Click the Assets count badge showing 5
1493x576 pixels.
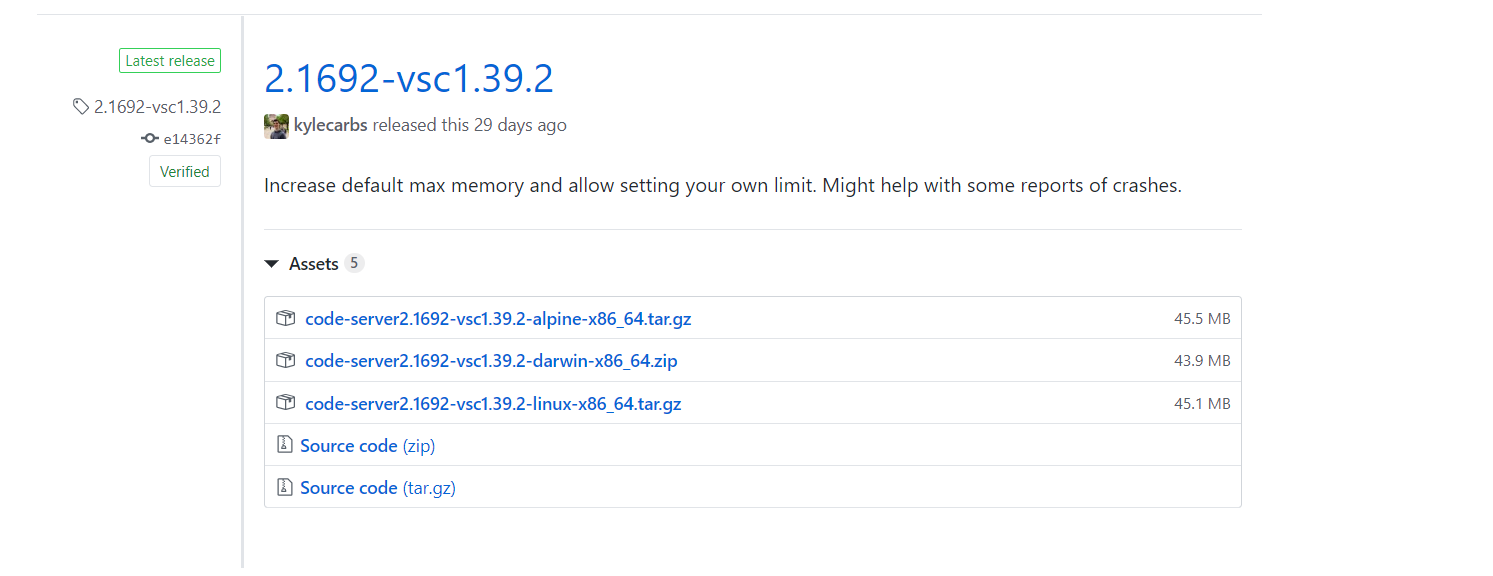(x=354, y=264)
